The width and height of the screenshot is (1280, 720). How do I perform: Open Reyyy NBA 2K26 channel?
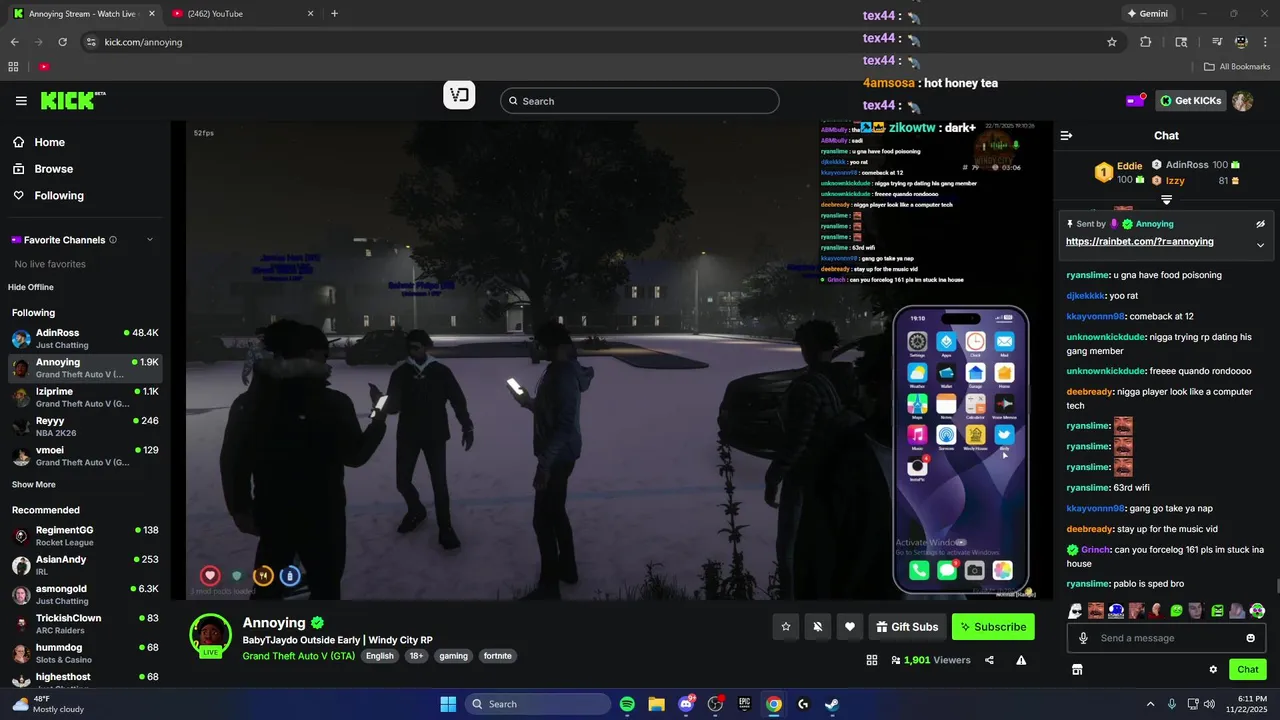(85, 426)
